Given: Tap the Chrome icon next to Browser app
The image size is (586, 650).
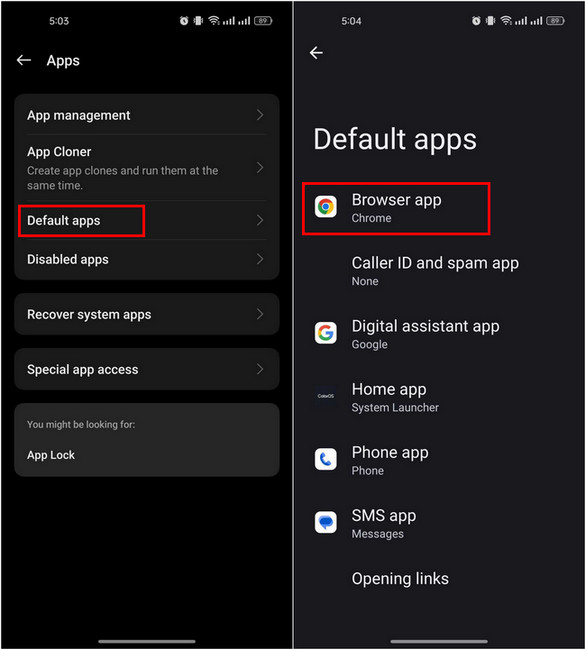Looking at the screenshot, I should click(326, 206).
